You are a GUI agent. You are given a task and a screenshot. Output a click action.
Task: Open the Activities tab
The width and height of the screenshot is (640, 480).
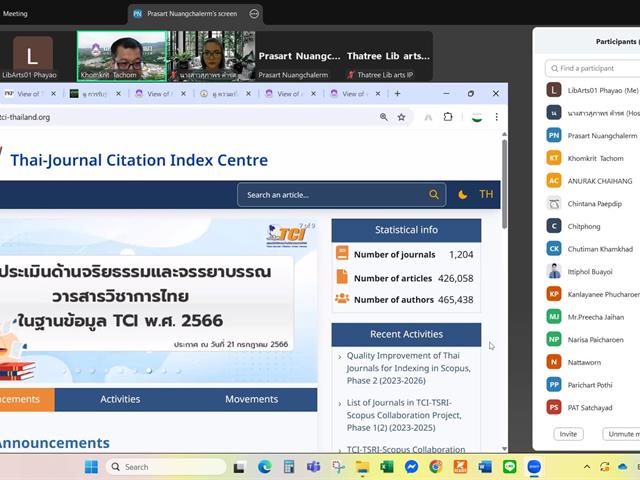(120, 399)
